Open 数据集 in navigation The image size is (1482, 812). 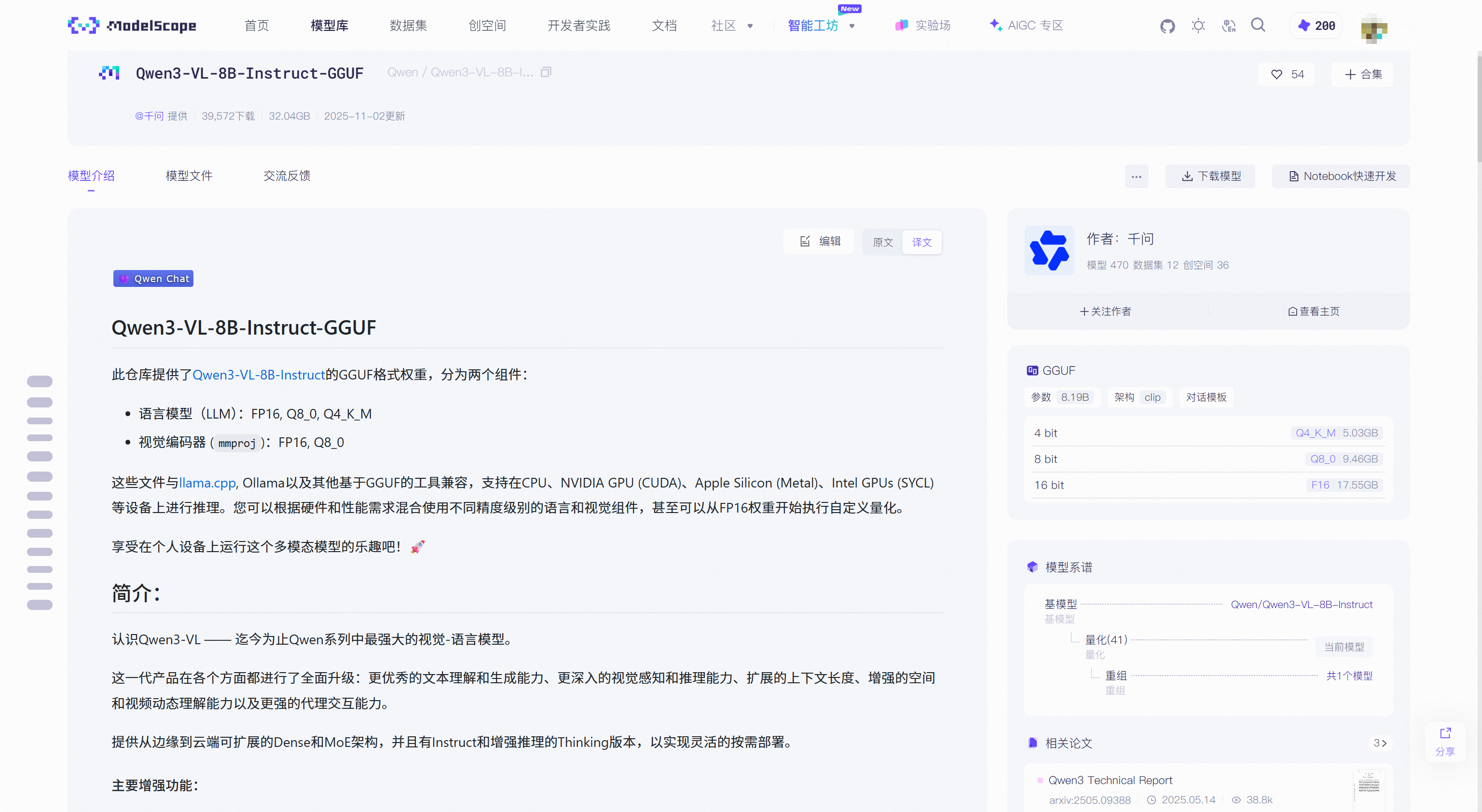[409, 25]
